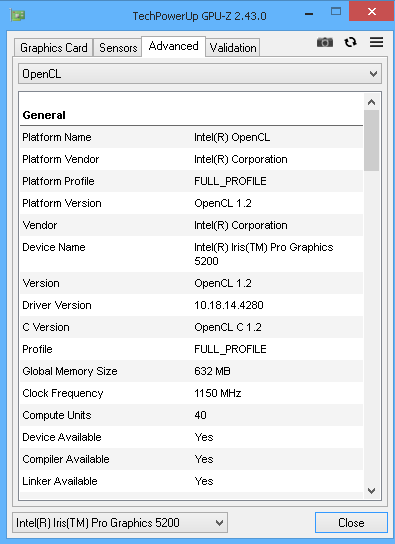
Task: Click the Linker Available row label
Action: [x=60, y=481]
